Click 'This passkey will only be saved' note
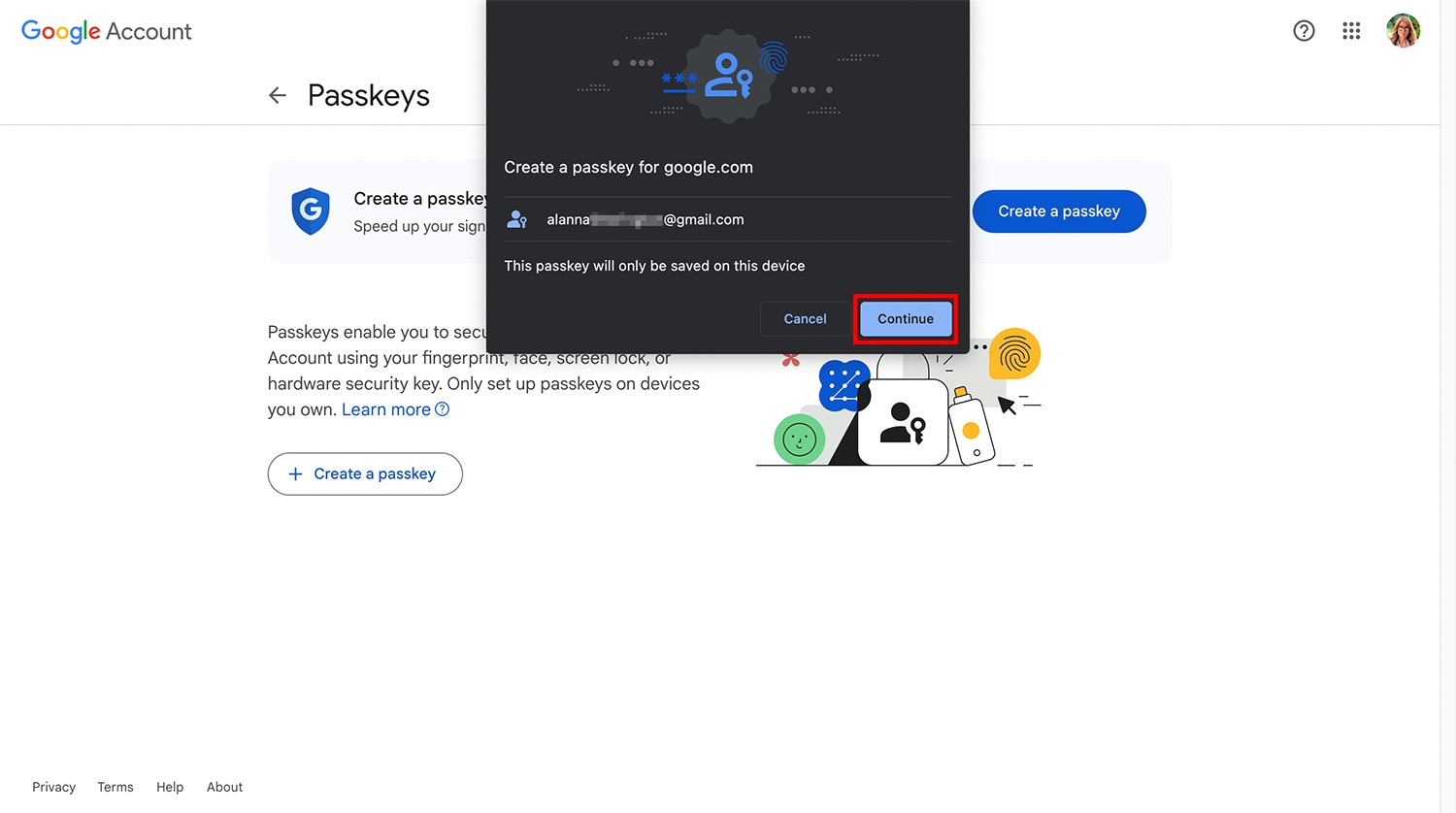 point(654,266)
